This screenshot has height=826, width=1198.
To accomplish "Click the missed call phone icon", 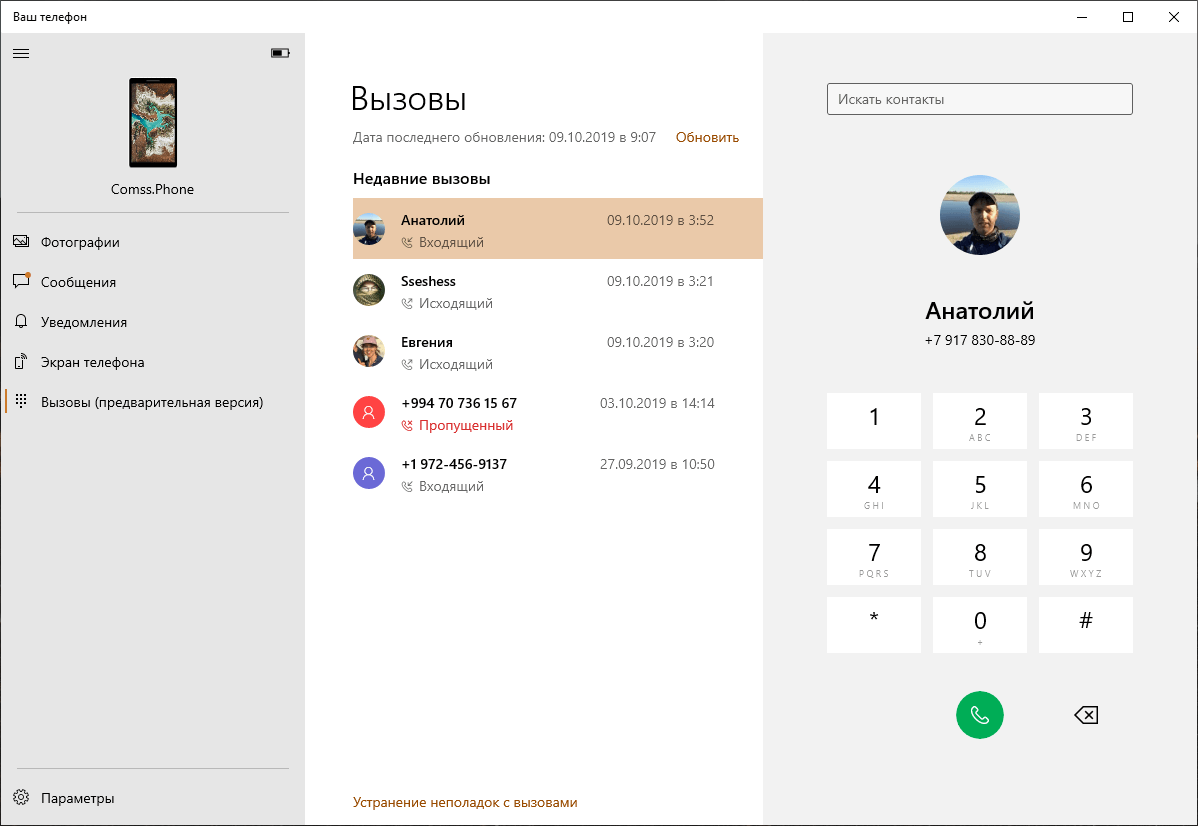I will click(x=407, y=426).
